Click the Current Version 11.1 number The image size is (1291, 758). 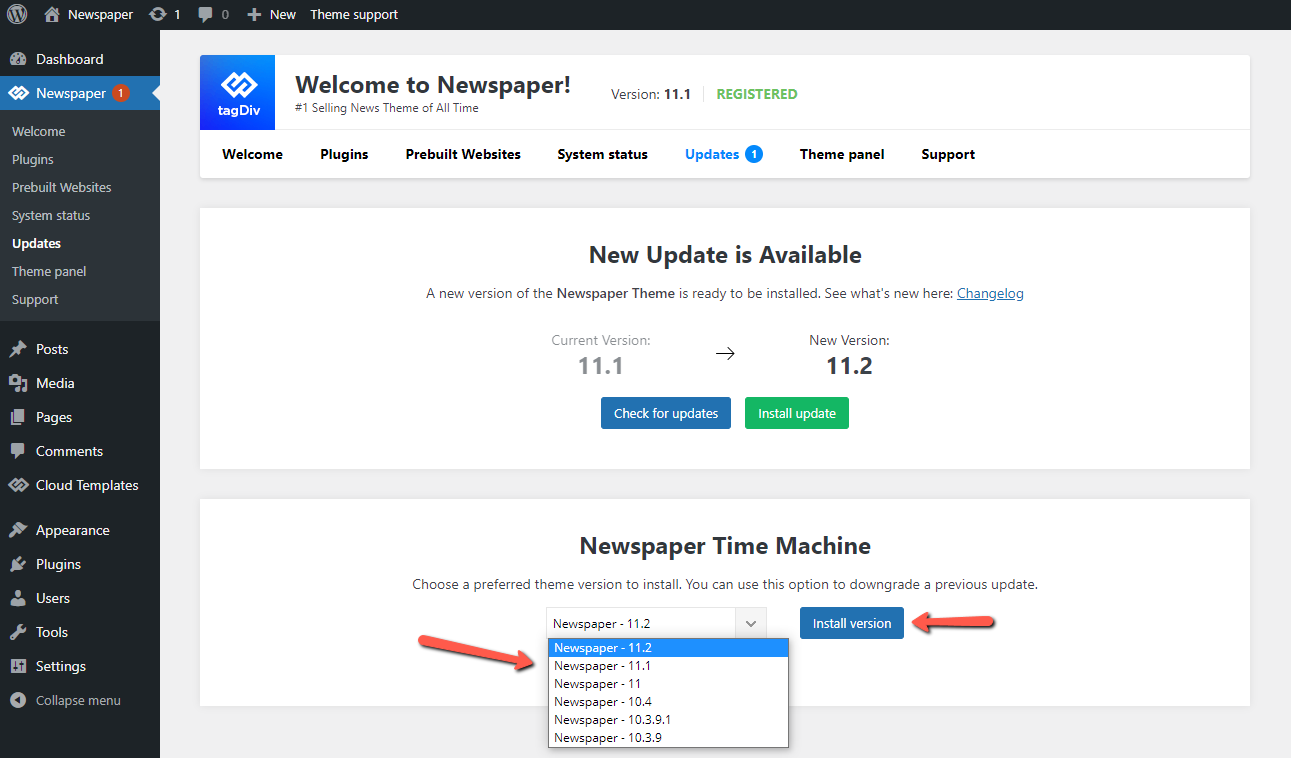pos(601,366)
